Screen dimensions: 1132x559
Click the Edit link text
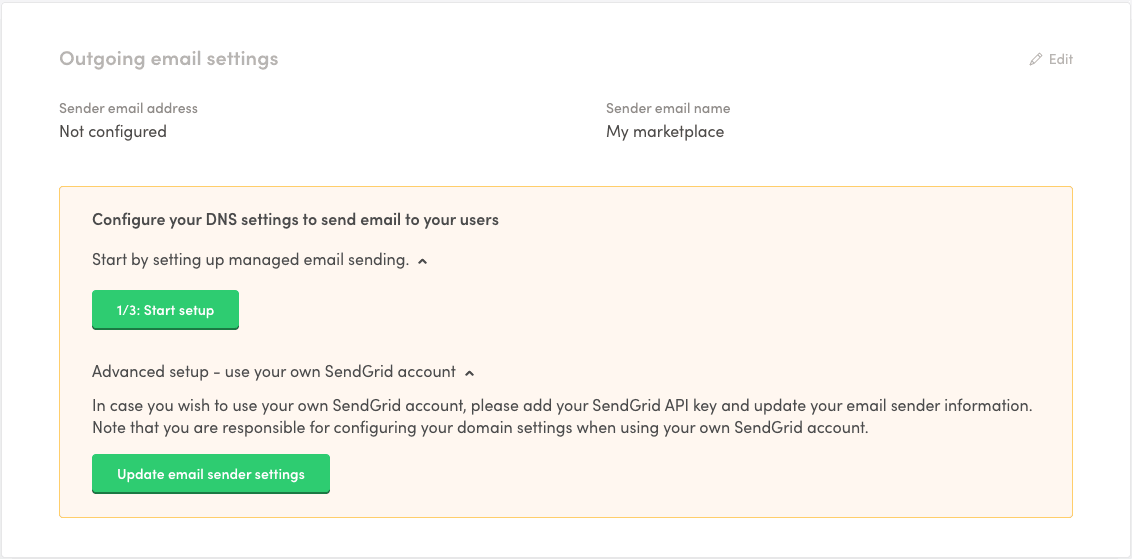(1061, 60)
